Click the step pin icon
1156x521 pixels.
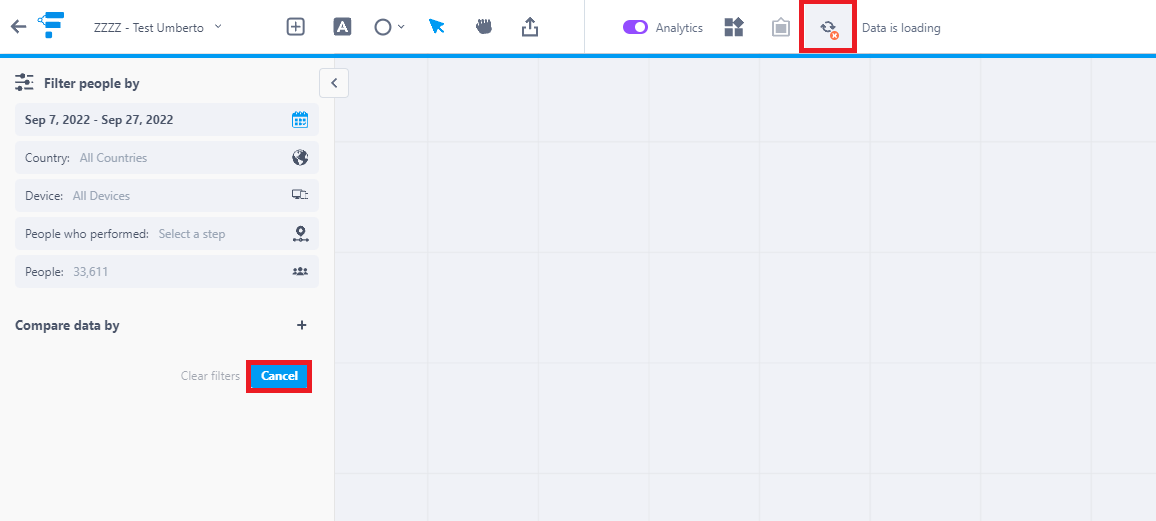coord(300,234)
